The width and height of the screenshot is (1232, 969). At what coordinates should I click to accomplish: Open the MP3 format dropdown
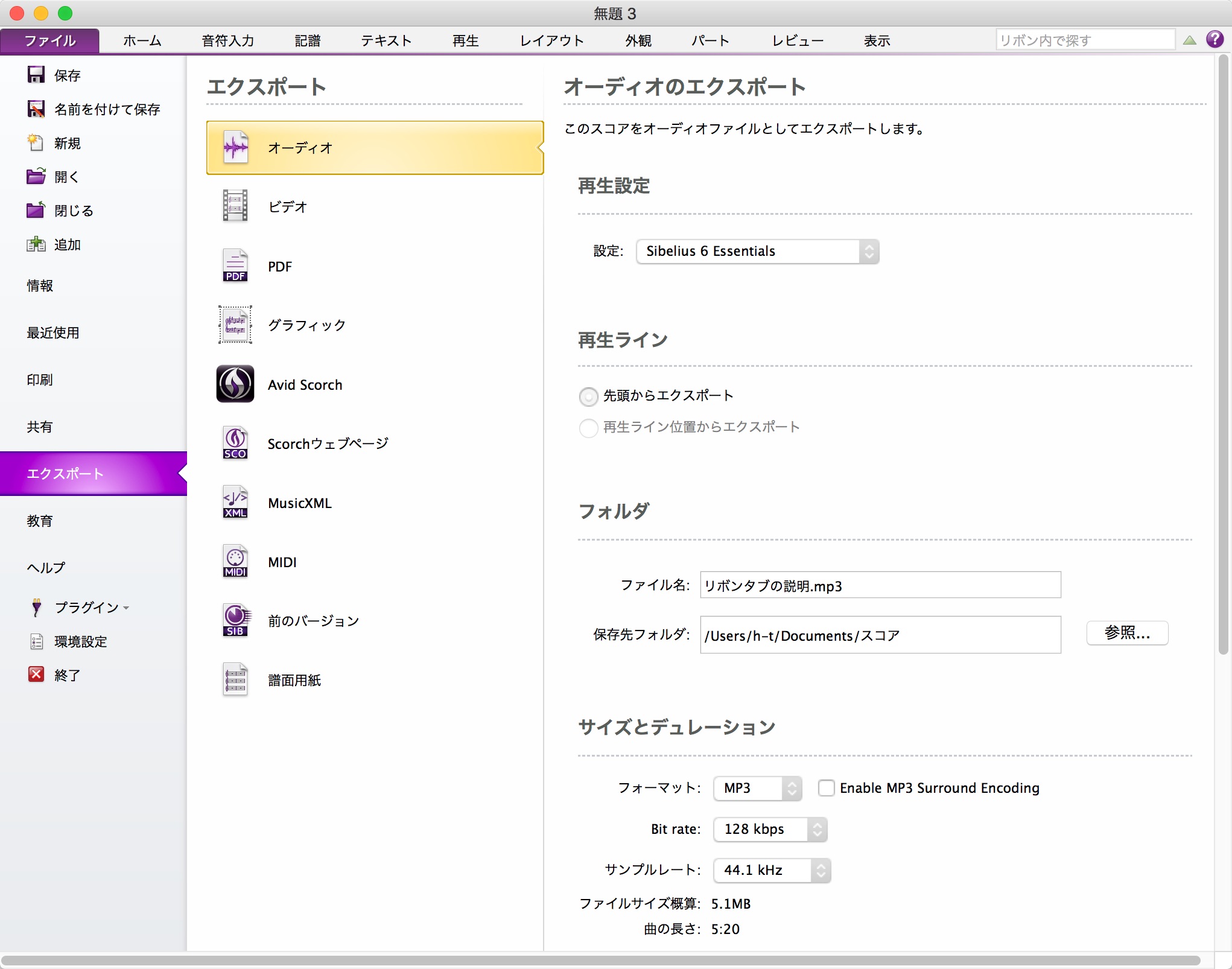click(x=757, y=788)
